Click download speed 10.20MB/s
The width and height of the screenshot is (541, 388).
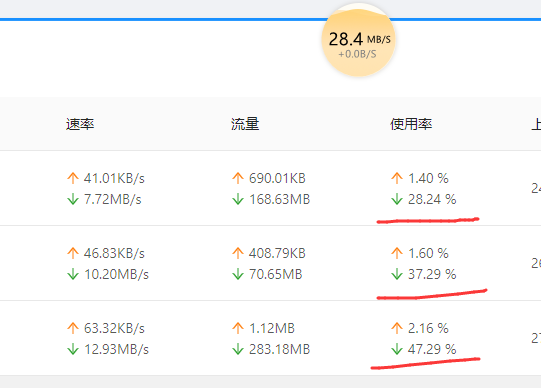(116, 274)
